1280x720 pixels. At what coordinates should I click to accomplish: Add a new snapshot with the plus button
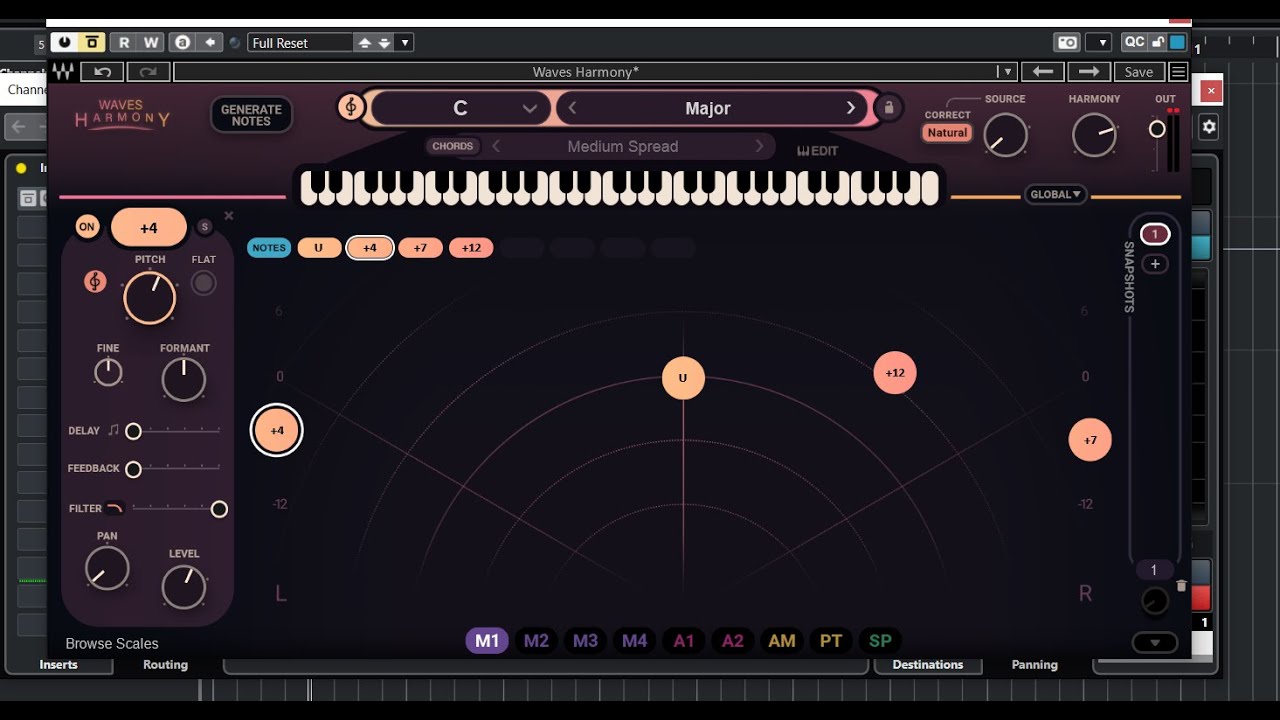1155,264
